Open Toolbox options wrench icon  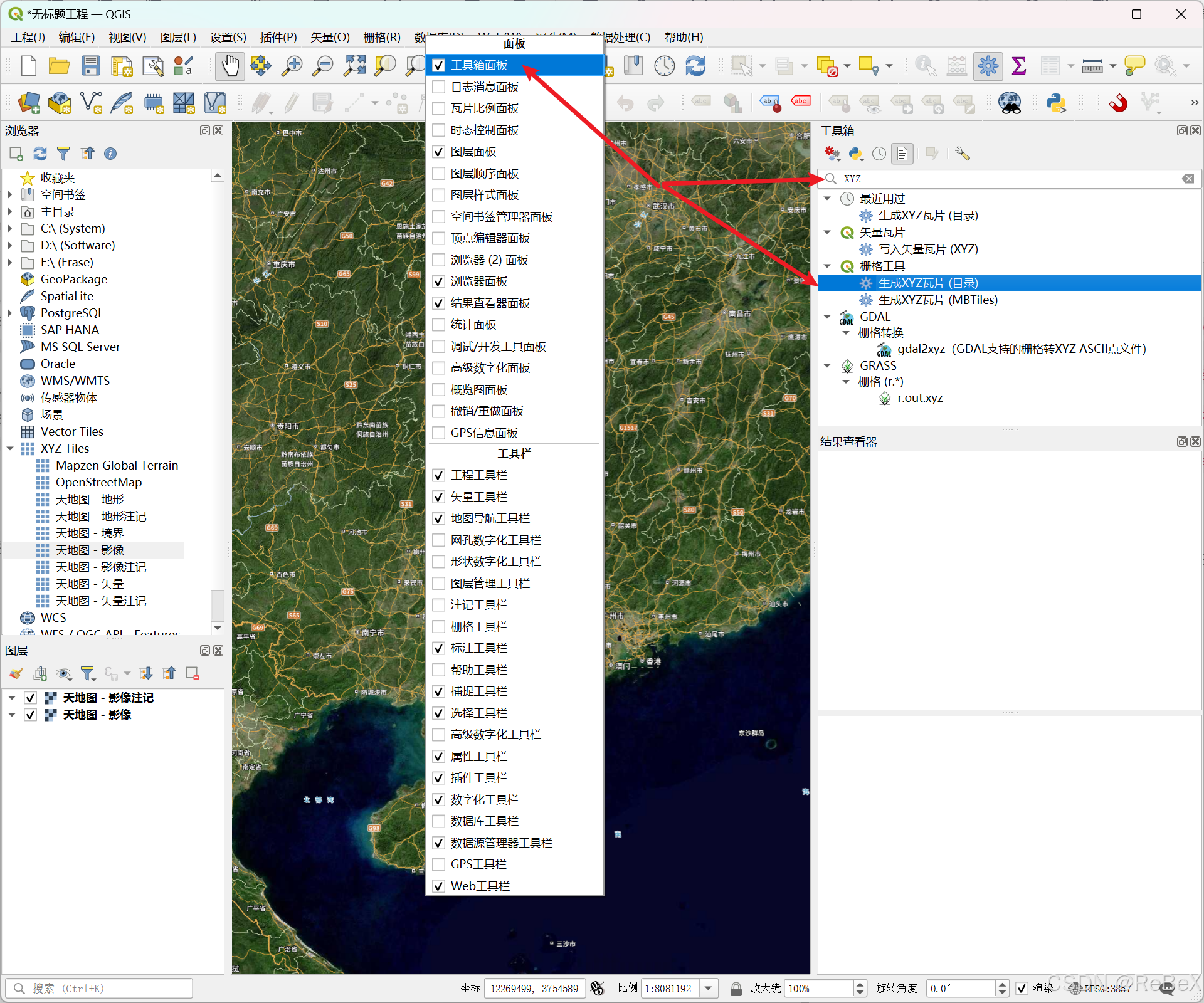pos(963,154)
